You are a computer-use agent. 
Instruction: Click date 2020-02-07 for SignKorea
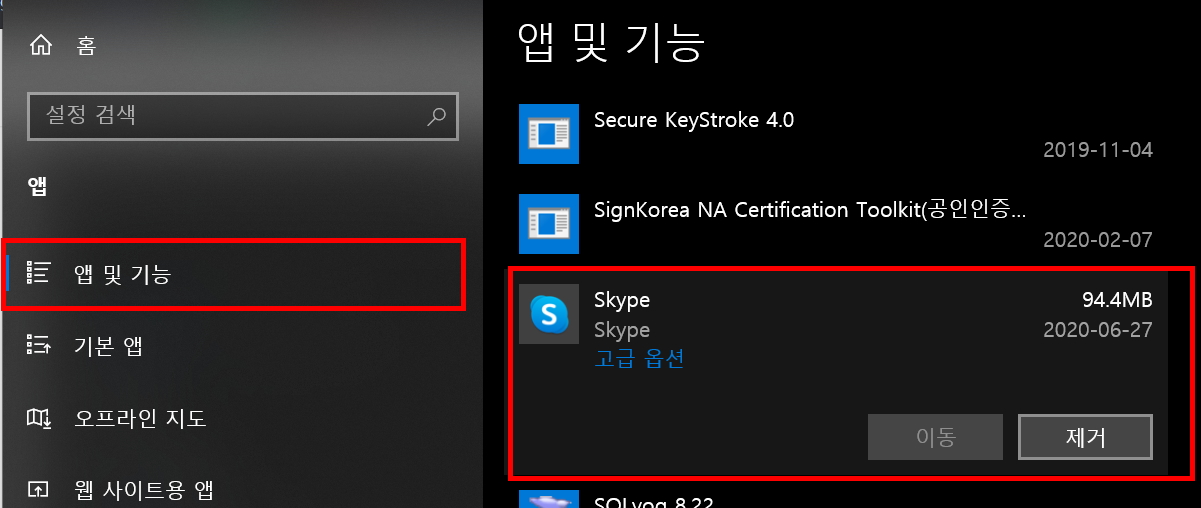(x=1098, y=240)
